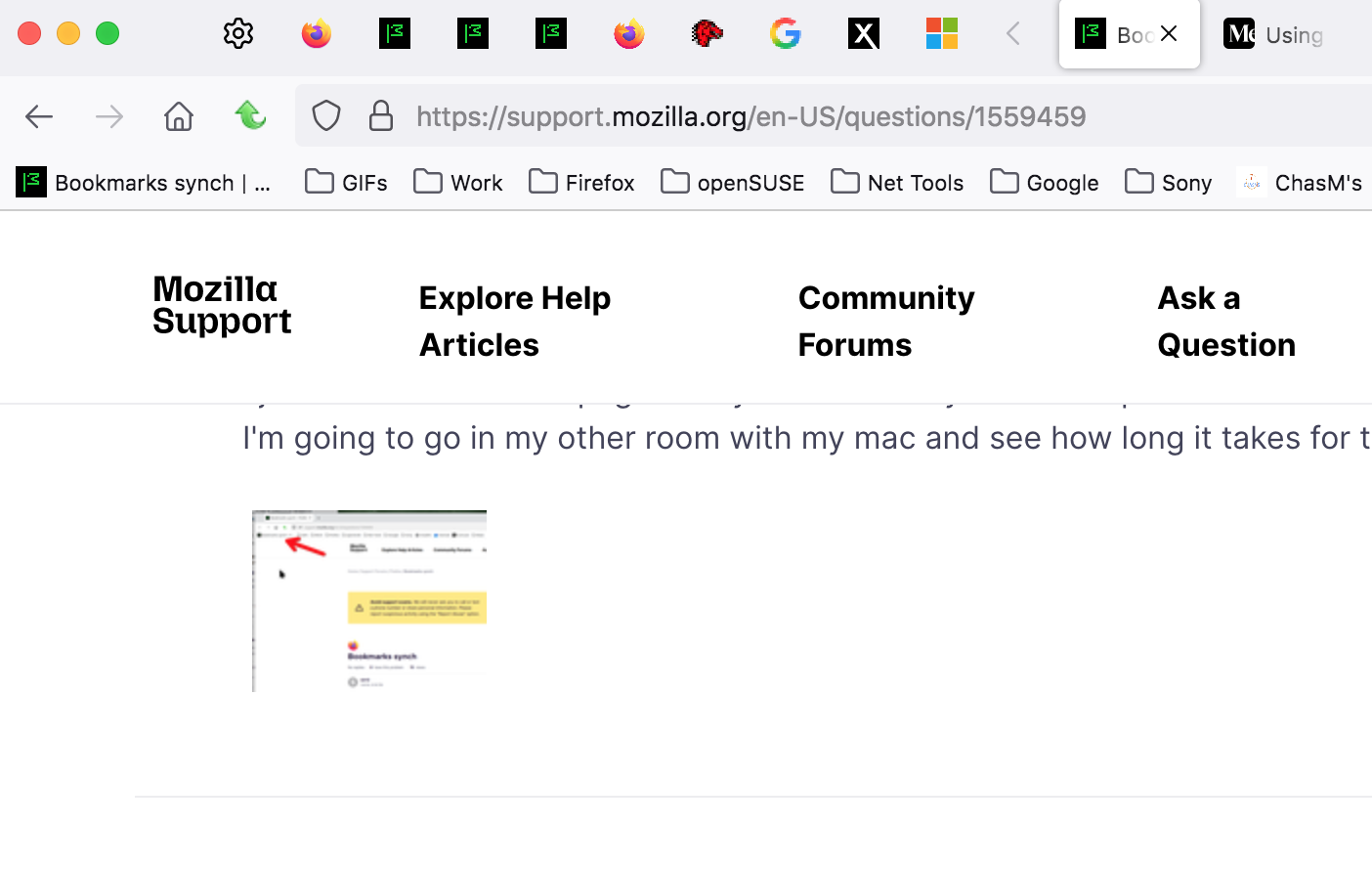The width and height of the screenshot is (1372, 870).
Task: Expand the Google bookmarks folder
Action: point(1044,183)
